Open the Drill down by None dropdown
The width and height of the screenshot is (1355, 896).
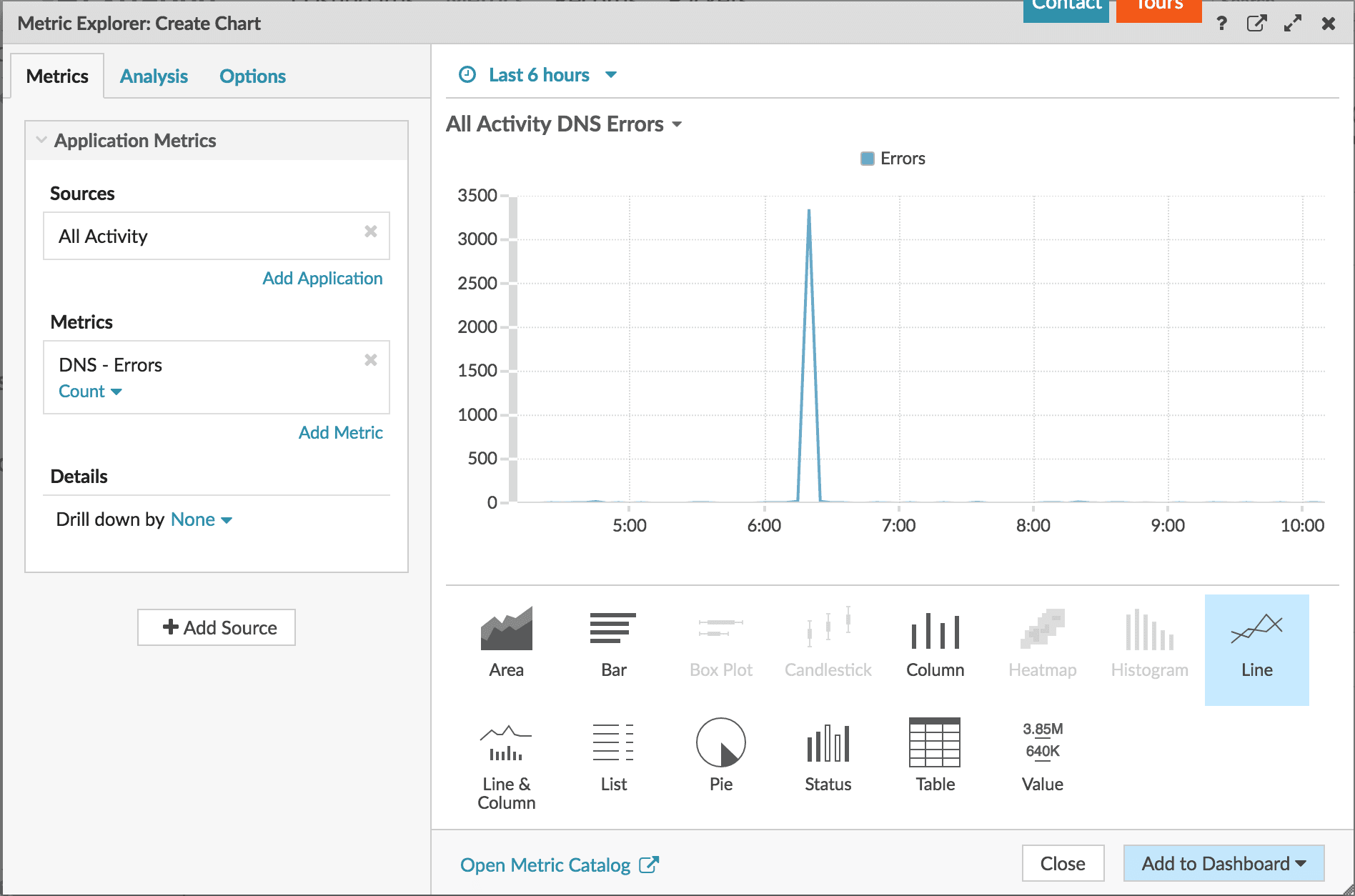point(202,519)
